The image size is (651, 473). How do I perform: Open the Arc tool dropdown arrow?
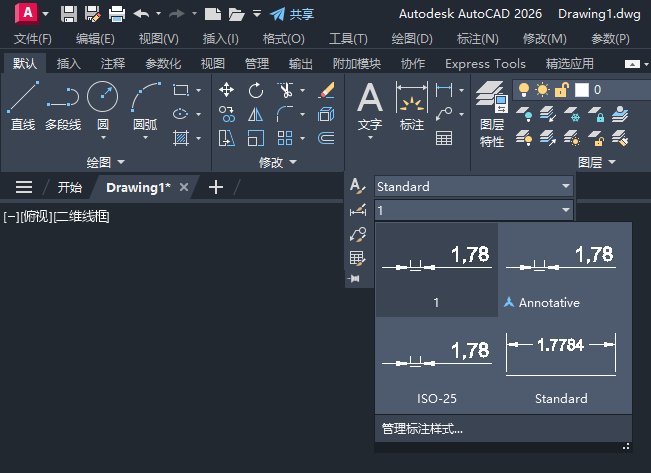[145, 137]
